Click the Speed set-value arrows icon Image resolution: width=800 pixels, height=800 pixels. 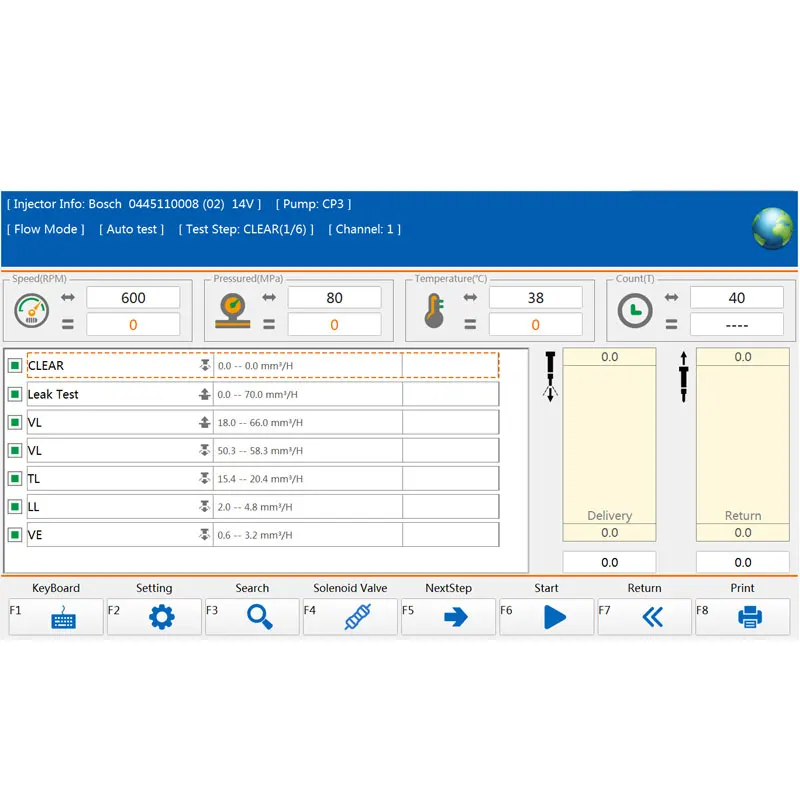[68, 297]
